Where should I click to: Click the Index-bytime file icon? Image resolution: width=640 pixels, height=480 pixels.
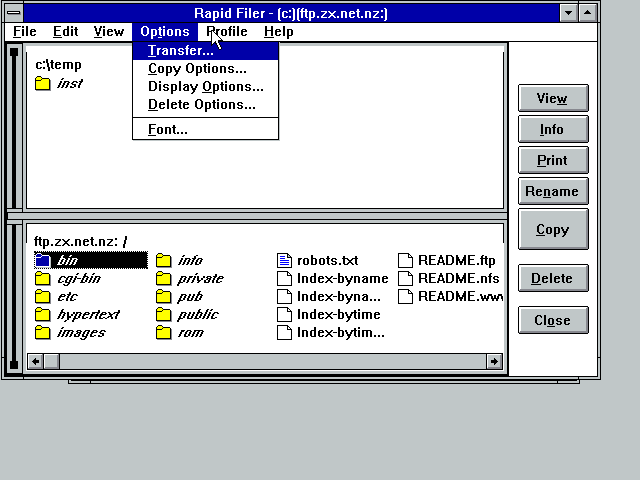(x=284, y=315)
